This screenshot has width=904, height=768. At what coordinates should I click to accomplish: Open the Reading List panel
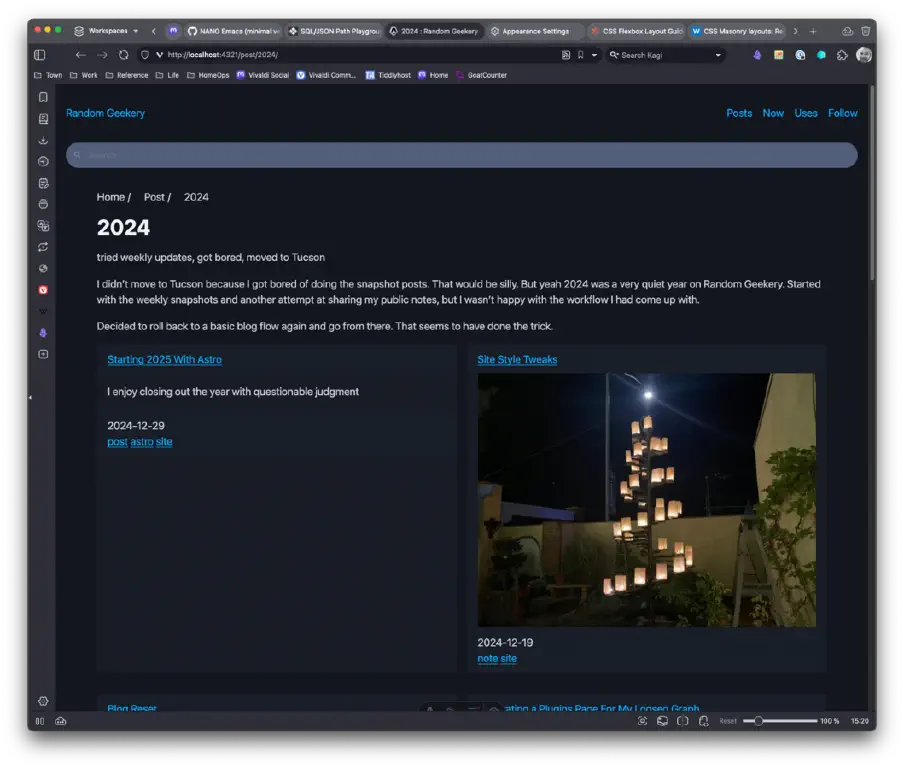pos(43,119)
